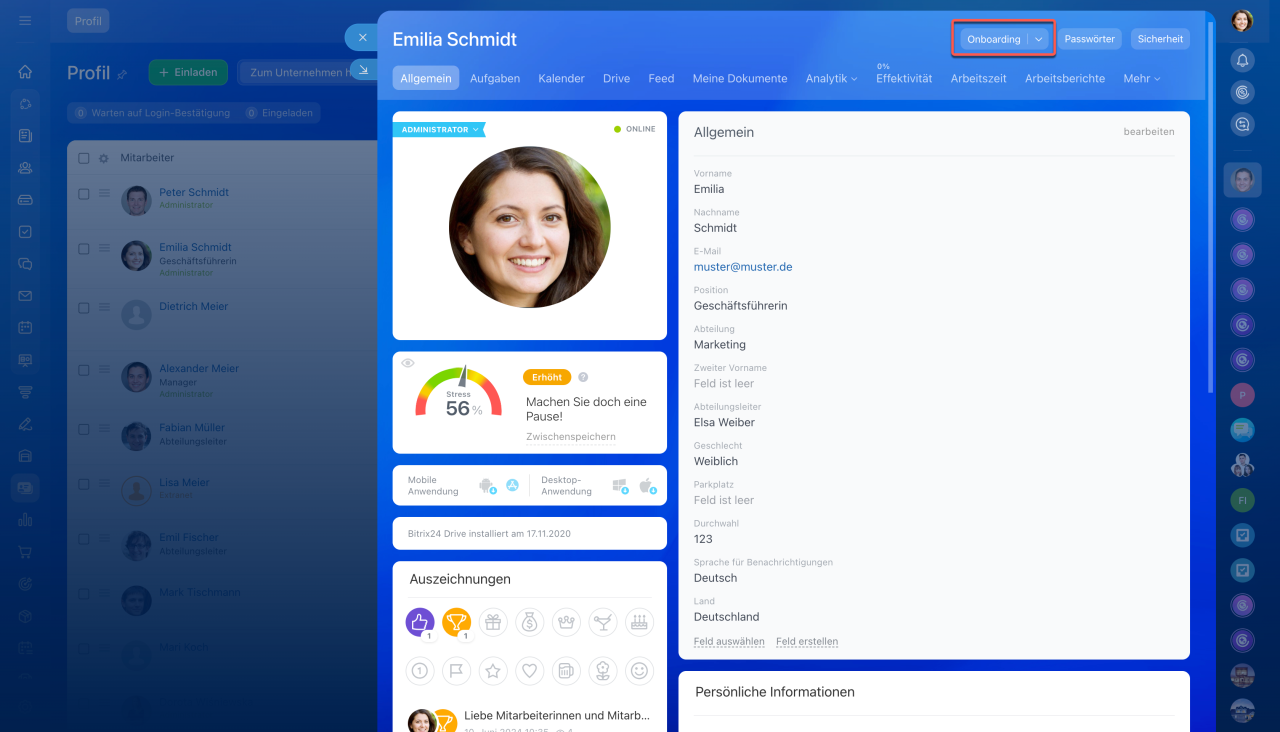This screenshot has height=732, width=1280.
Task: Open notifications bell in right sidebar
Action: tap(1242, 60)
